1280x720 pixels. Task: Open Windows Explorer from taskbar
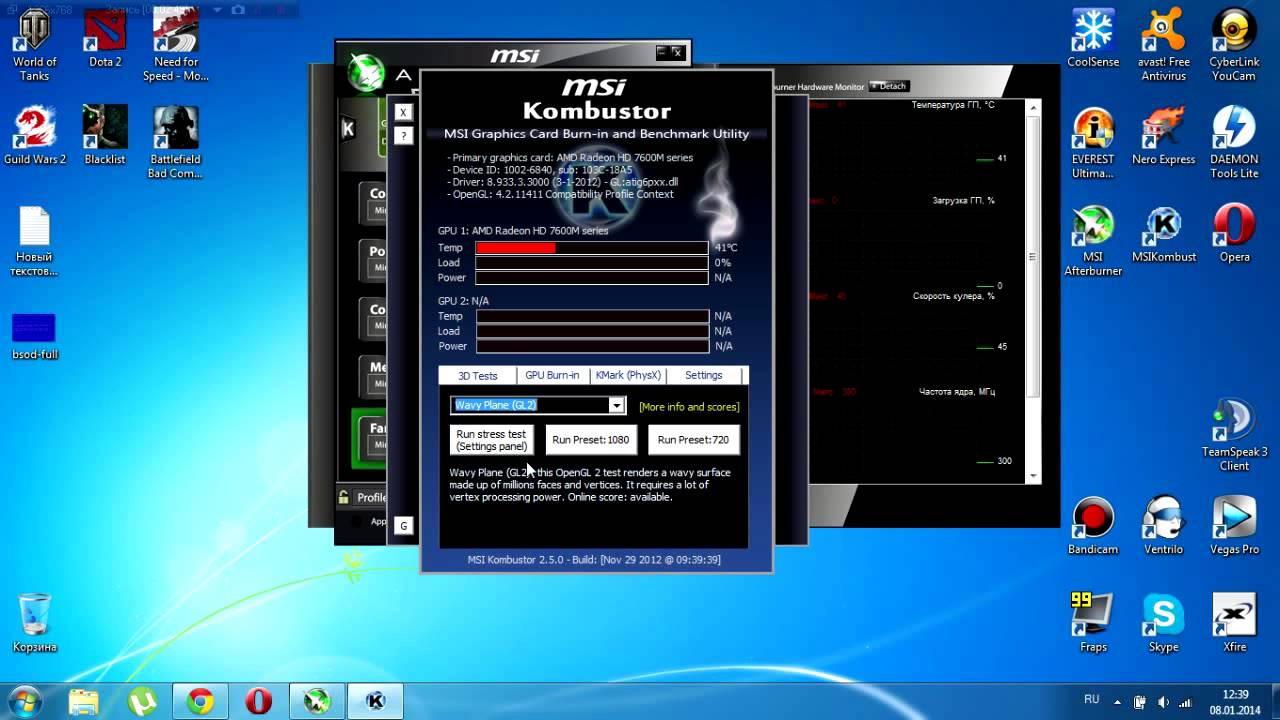click(x=84, y=701)
